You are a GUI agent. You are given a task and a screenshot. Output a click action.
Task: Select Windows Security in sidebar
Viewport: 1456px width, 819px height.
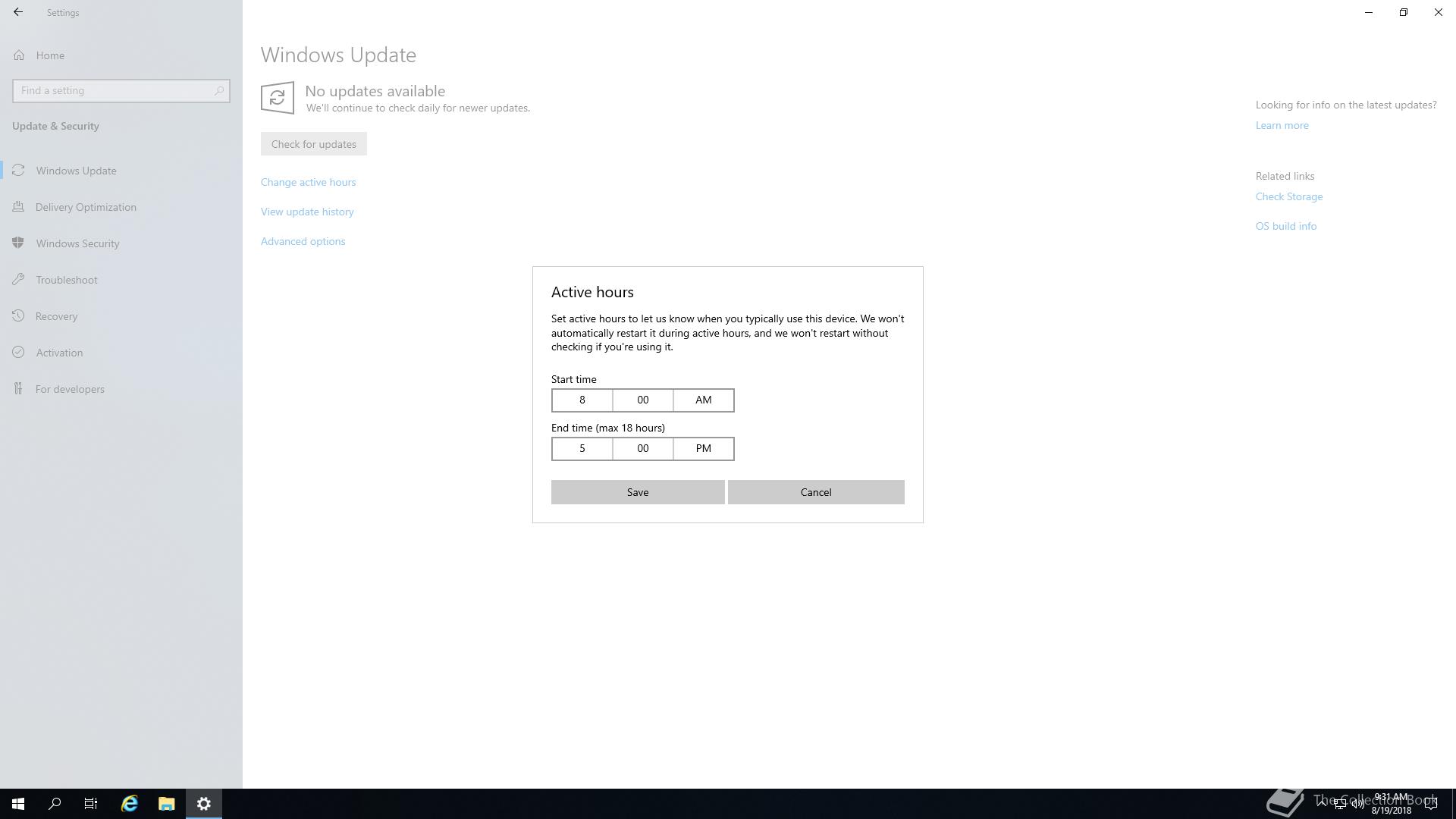[121, 243]
